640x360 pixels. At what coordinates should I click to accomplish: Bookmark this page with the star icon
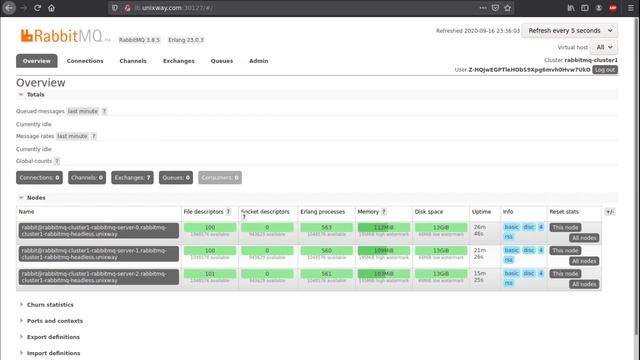click(507, 8)
